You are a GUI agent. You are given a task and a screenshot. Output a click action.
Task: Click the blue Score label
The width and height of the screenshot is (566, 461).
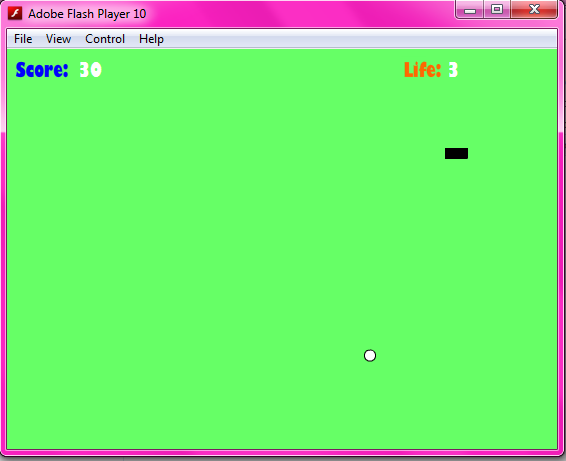(x=42, y=70)
